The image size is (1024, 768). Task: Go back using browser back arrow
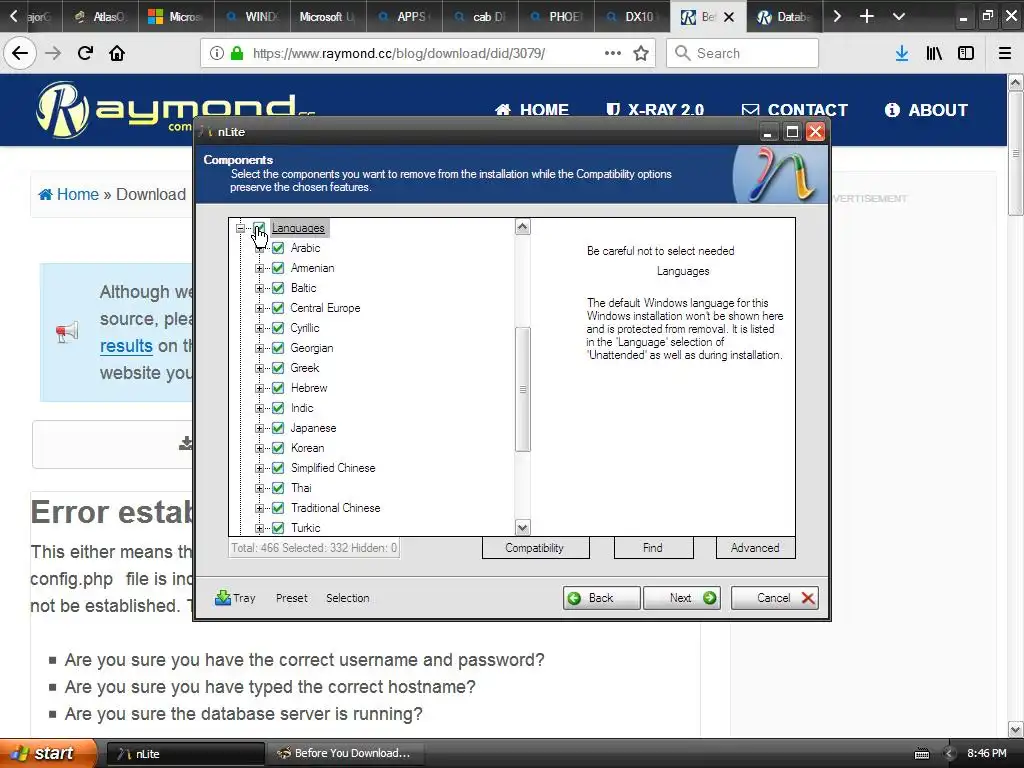coord(20,53)
